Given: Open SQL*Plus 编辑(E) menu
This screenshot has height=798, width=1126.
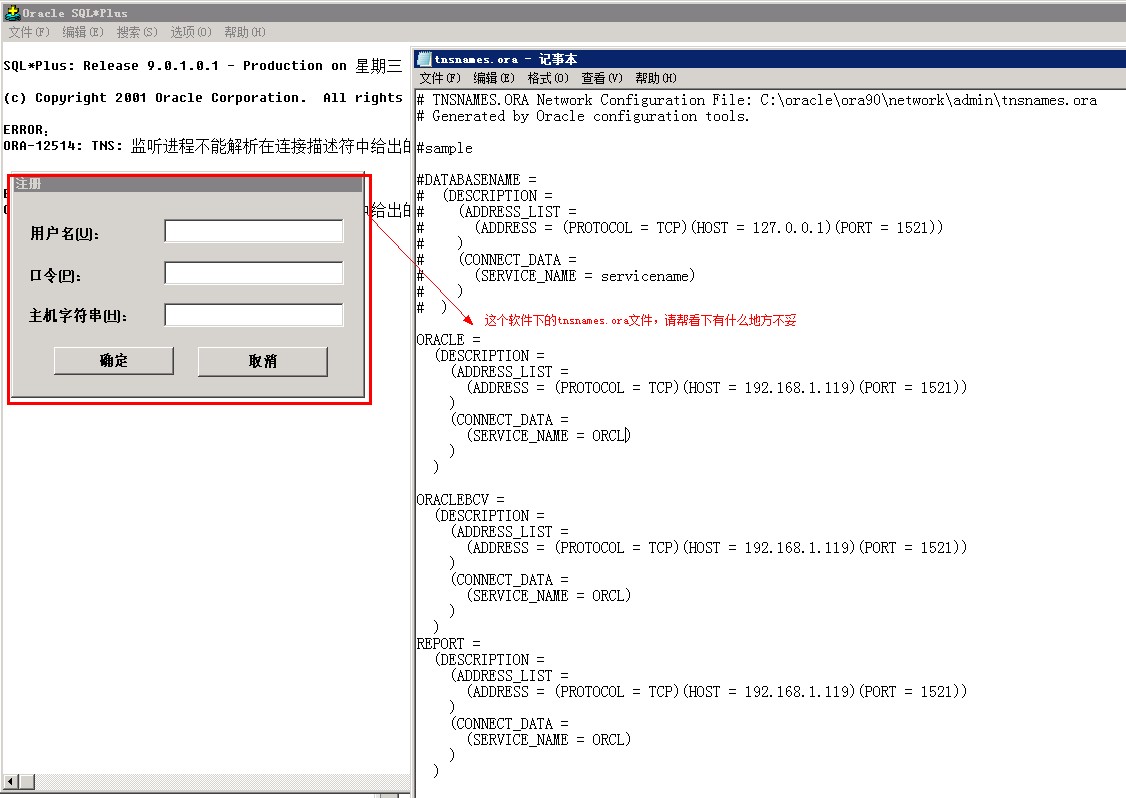Looking at the screenshot, I should click(x=83, y=32).
